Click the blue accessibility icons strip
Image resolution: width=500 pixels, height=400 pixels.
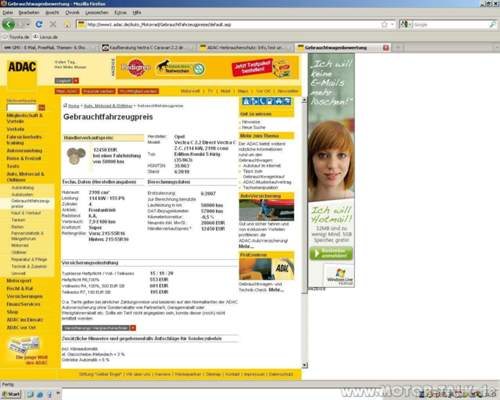[x=267, y=101]
